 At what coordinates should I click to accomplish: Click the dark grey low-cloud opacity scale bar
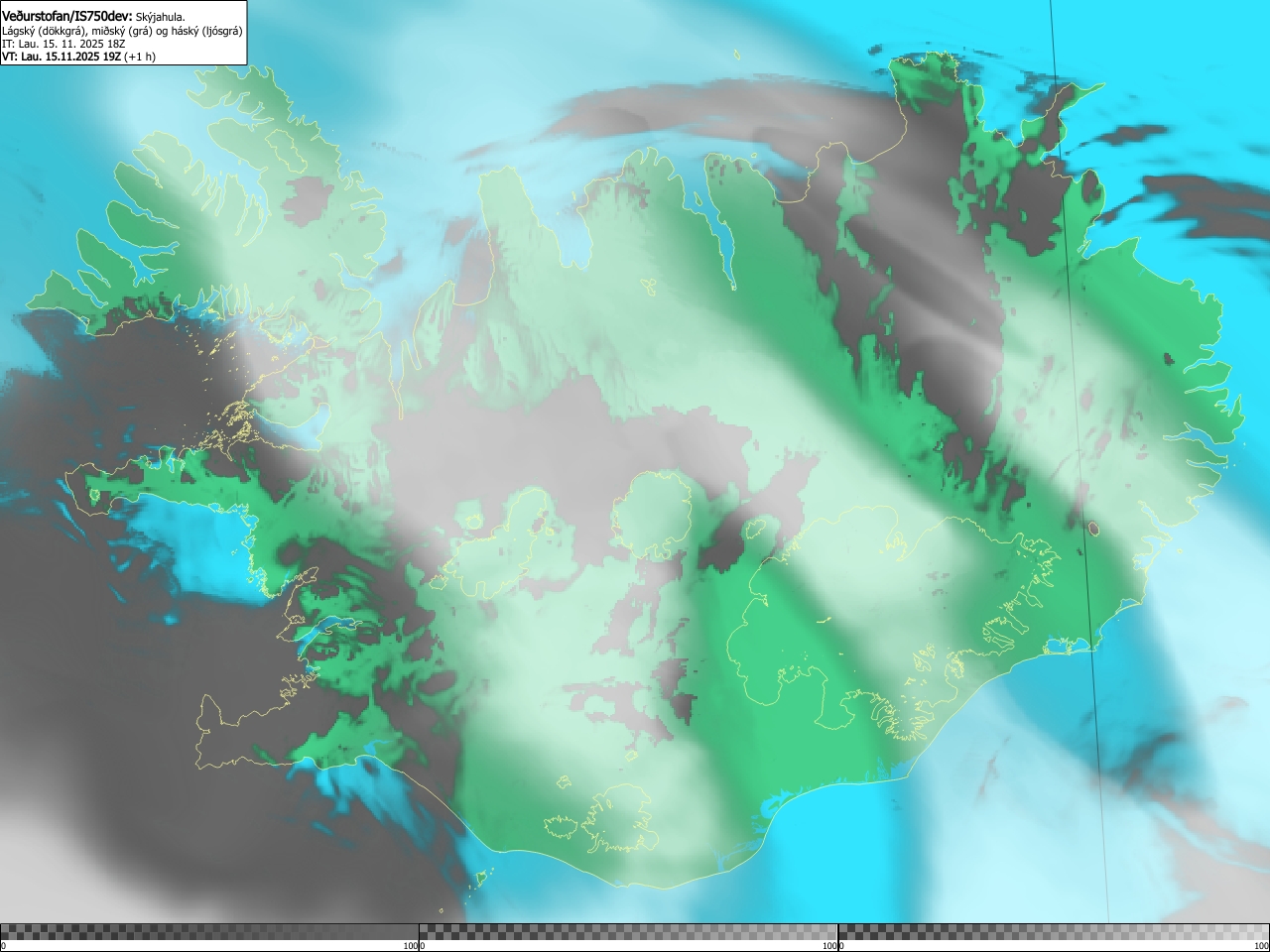click(x=209, y=932)
